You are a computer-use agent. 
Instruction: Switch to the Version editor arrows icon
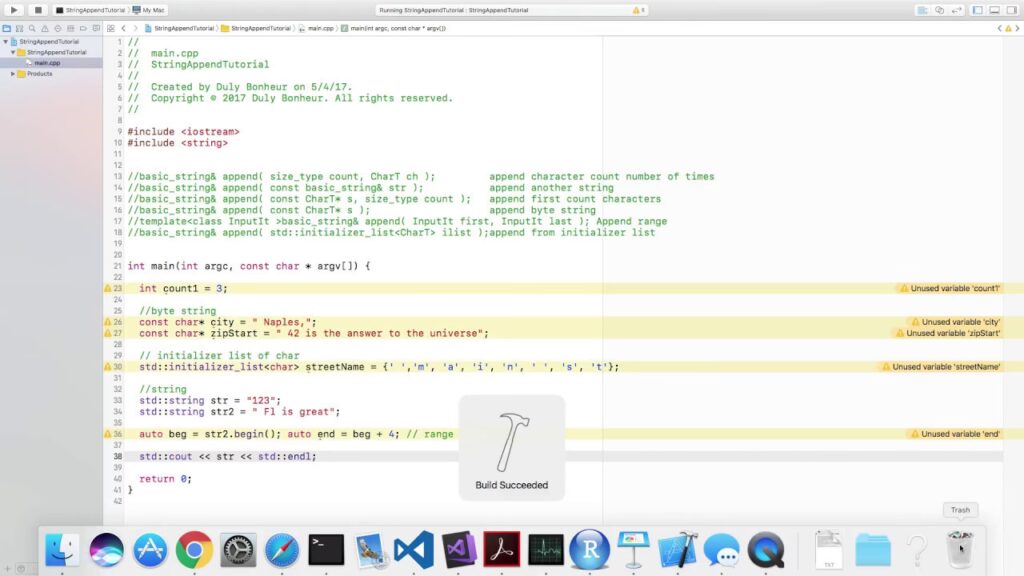click(x=957, y=10)
